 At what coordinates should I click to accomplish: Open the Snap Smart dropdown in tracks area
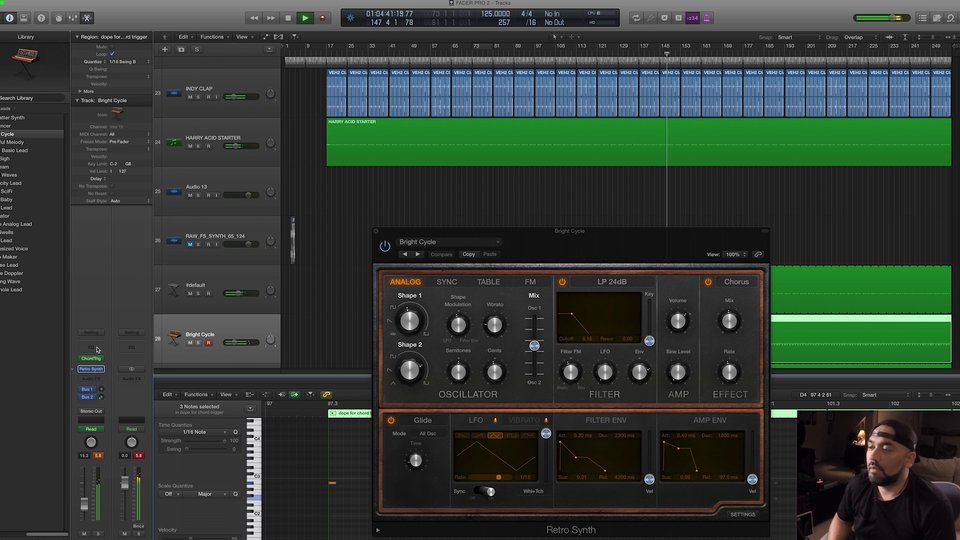point(798,37)
